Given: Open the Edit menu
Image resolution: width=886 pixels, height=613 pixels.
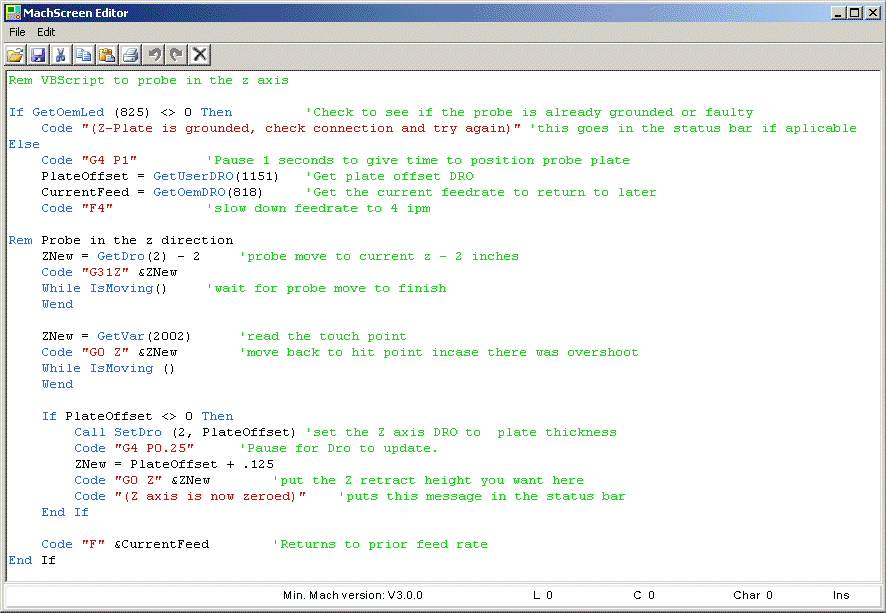Looking at the screenshot, I should point(47,32).
